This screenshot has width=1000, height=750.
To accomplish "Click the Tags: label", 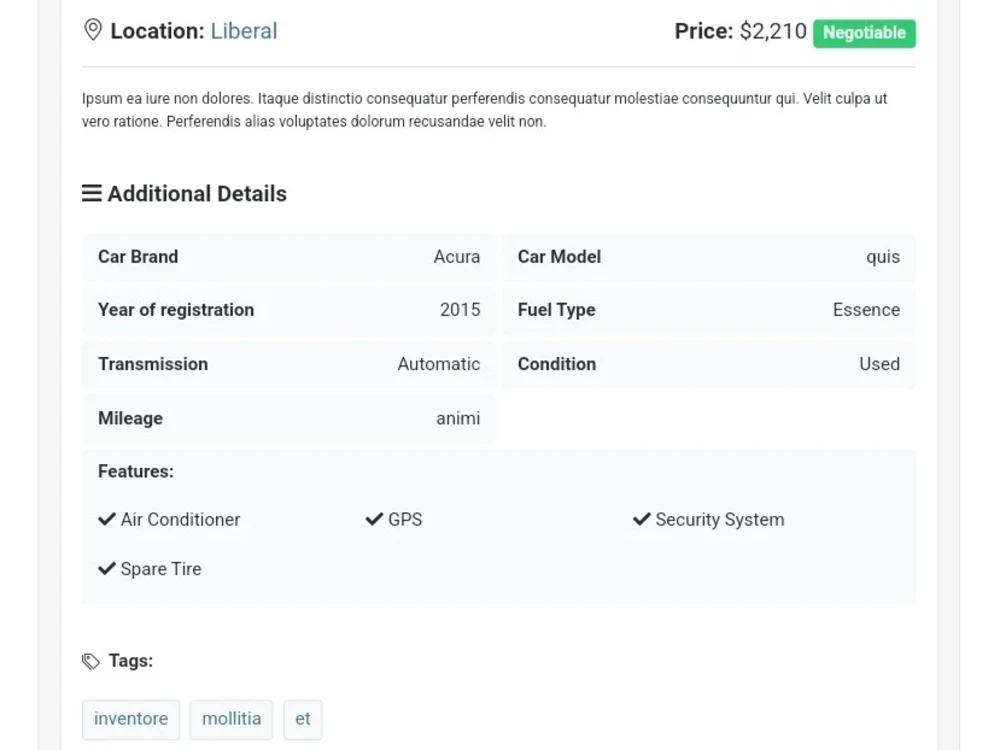I will coord(131,661).
